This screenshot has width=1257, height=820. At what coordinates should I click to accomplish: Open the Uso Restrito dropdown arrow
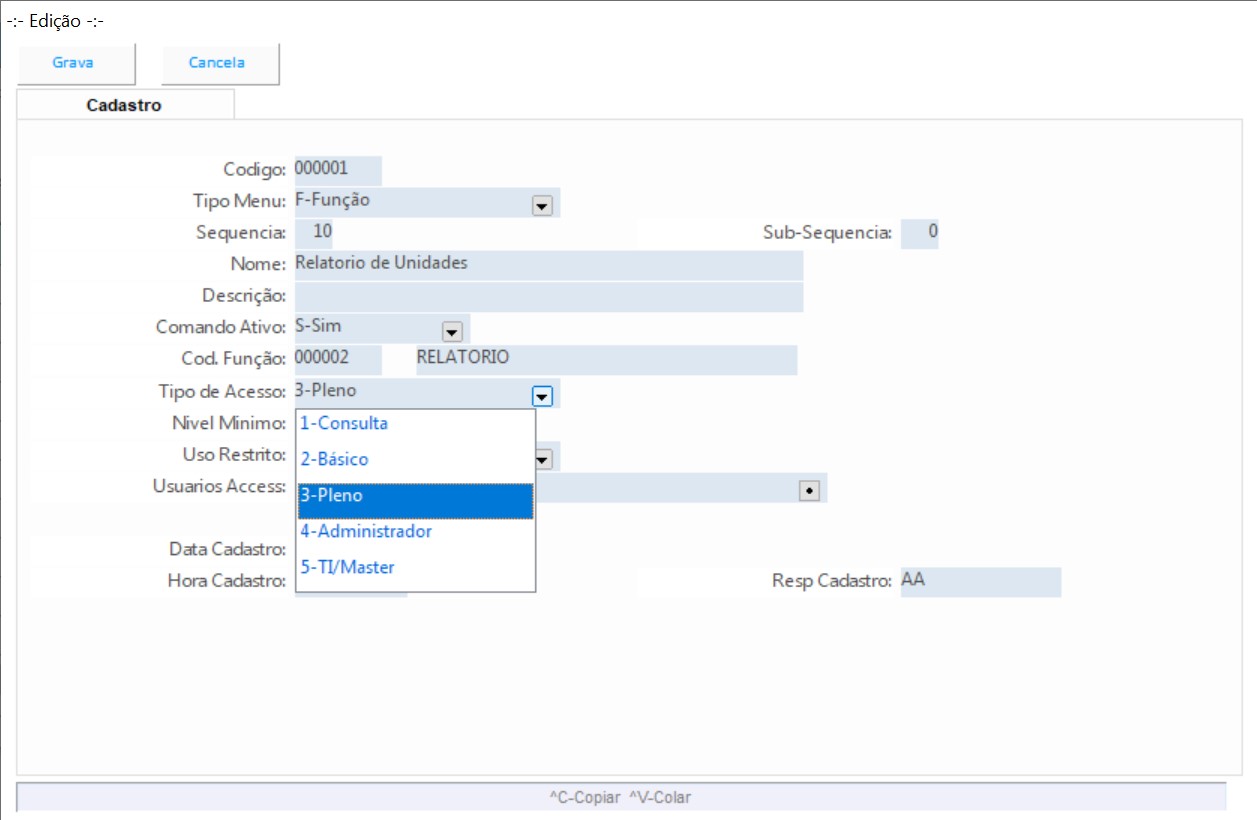point(544,459)
